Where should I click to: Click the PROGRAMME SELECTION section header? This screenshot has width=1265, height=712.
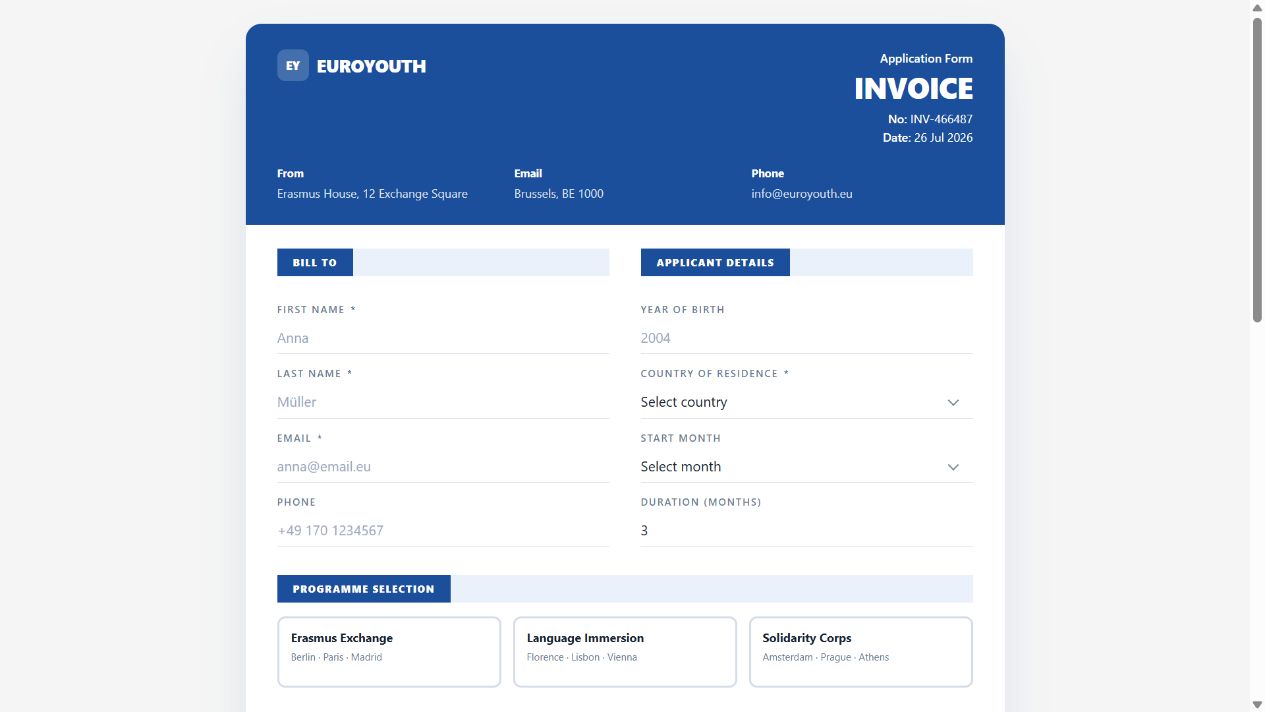(x=364, y=589)
